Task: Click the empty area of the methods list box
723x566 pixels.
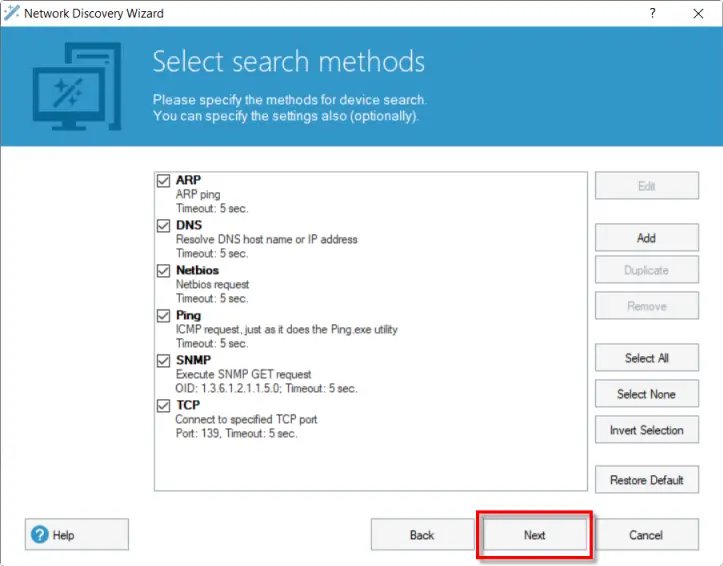Action: (x=371, y=465)
